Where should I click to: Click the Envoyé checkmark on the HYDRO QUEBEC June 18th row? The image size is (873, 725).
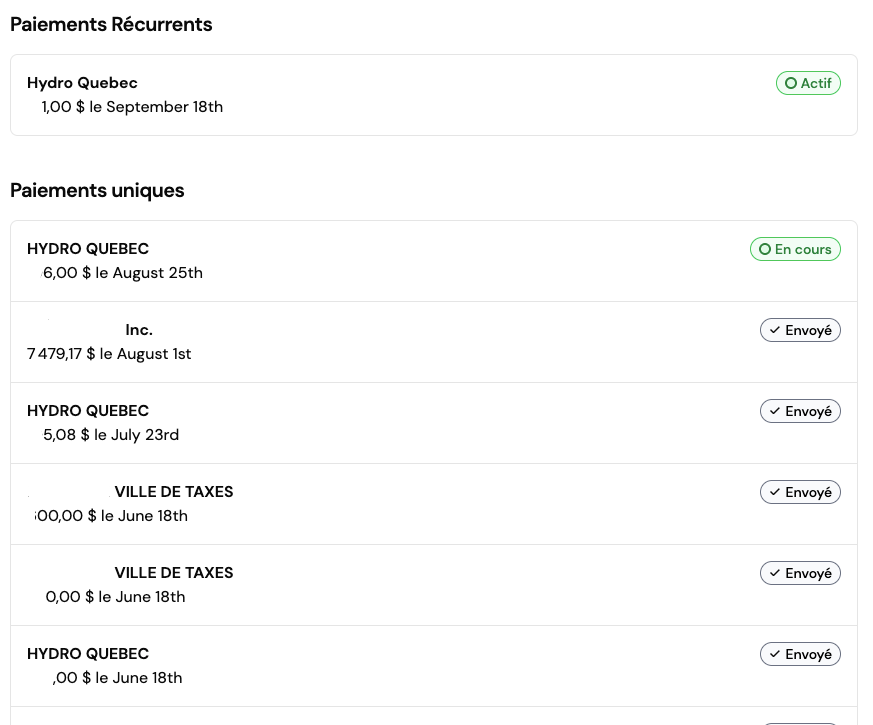775,654
